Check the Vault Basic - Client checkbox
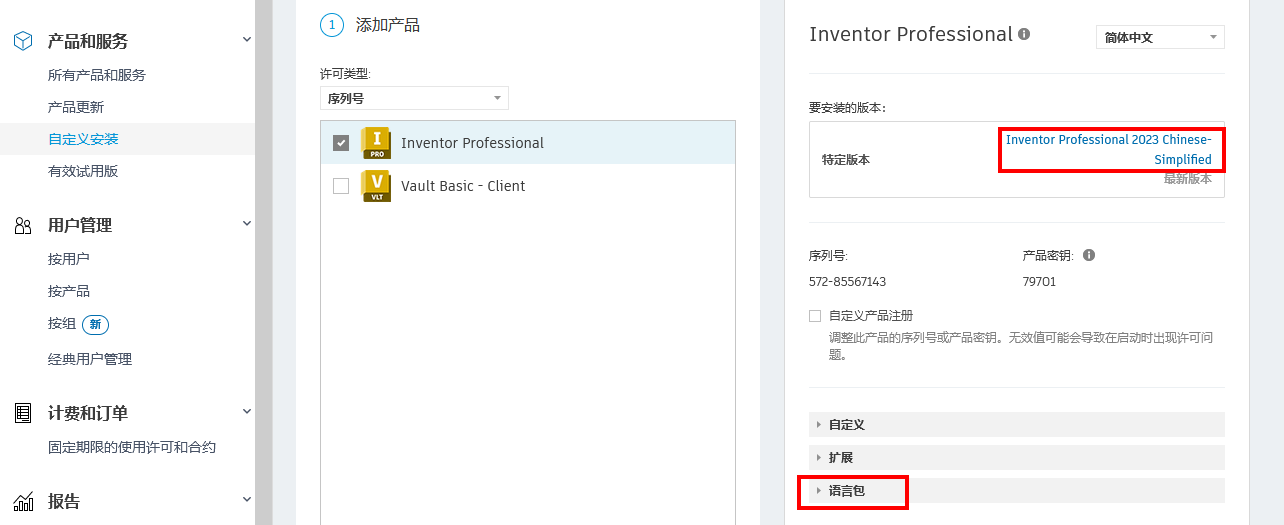This screenshot has height=525, width=1284. [341, 186]
